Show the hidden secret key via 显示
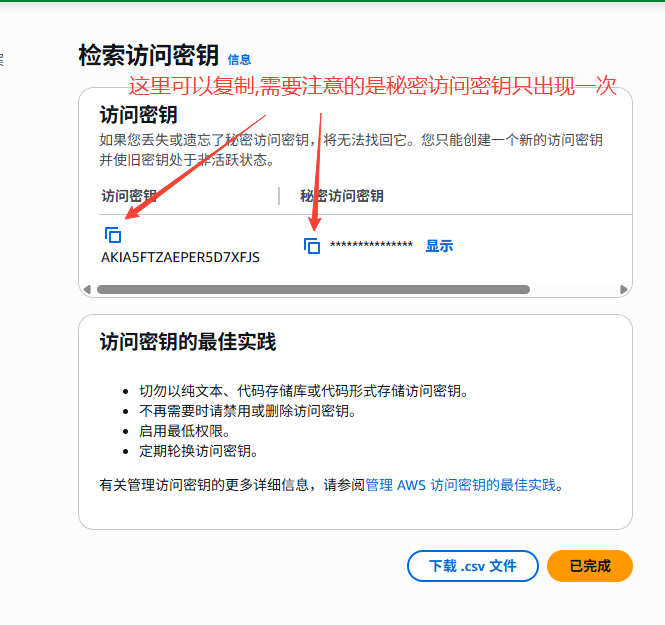This screenshot has width=665, height=625. click(439, 246)
